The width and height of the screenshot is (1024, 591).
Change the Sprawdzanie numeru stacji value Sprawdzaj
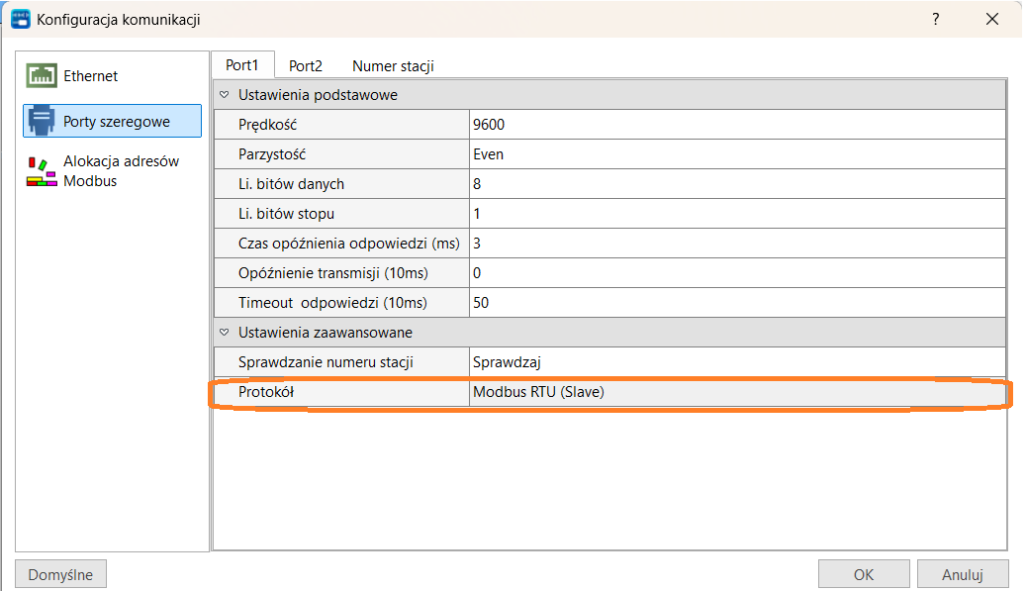737,362
